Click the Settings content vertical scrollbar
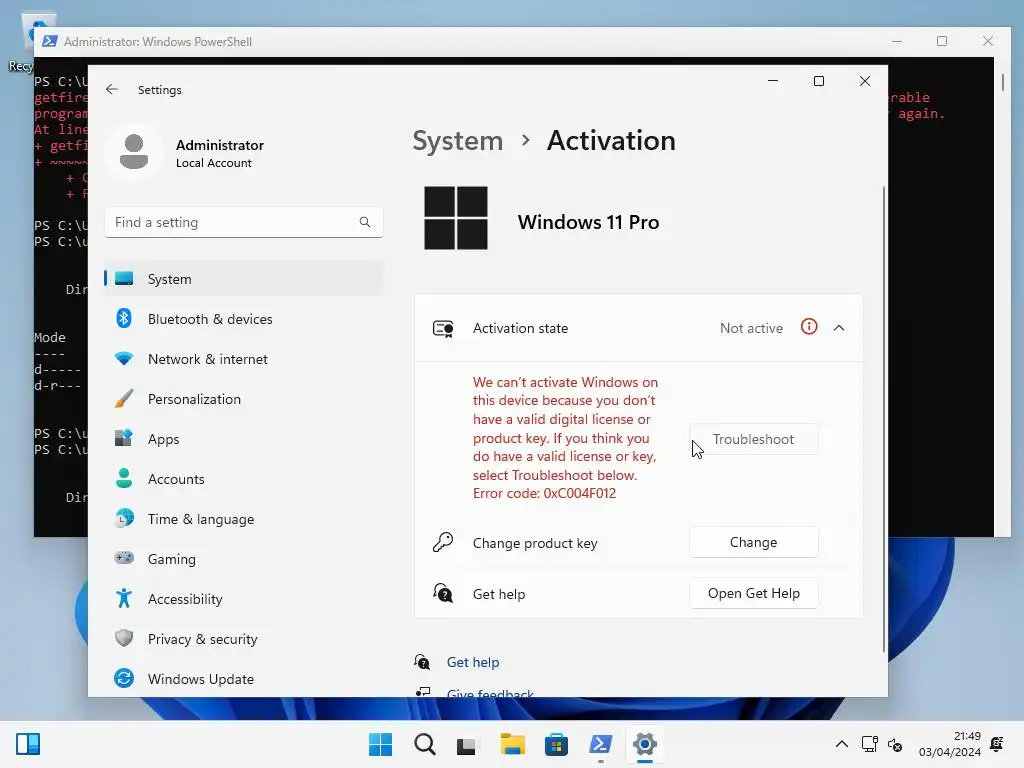This screenshot has height=768, width=1024. (x=884, y=418)
